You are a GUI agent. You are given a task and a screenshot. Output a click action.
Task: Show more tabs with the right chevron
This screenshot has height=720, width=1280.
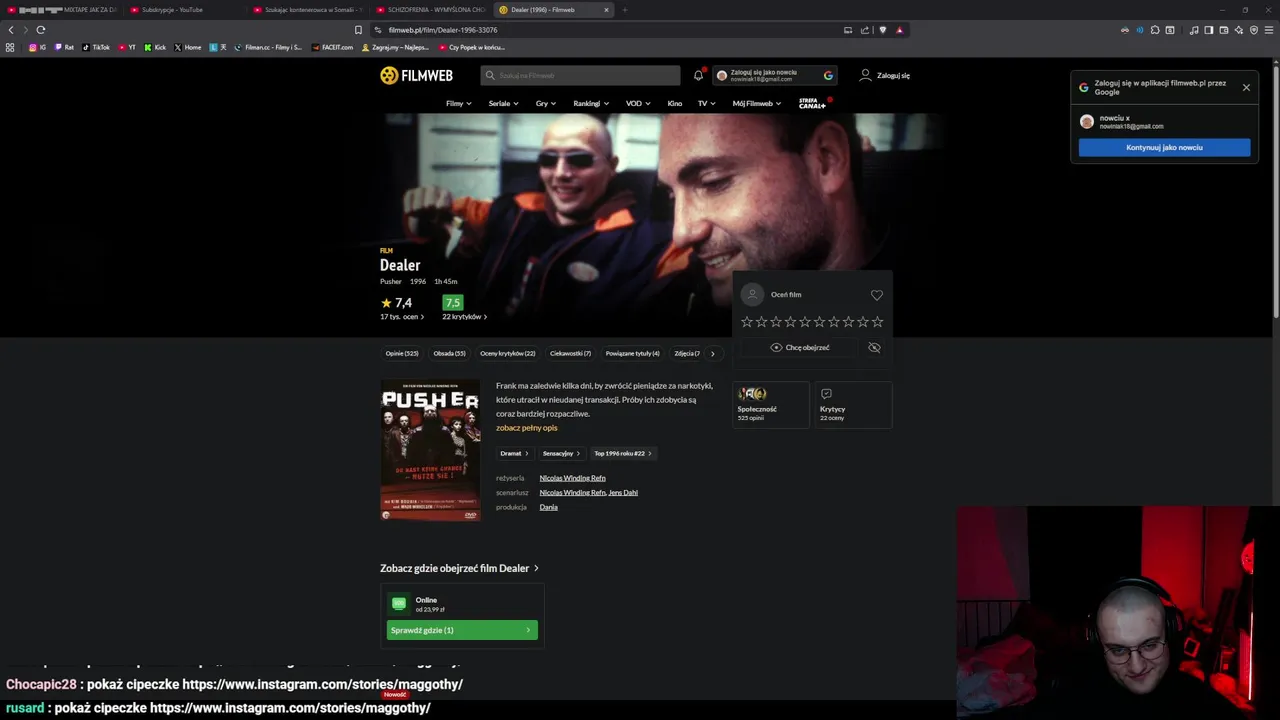[x=712, y=353]
